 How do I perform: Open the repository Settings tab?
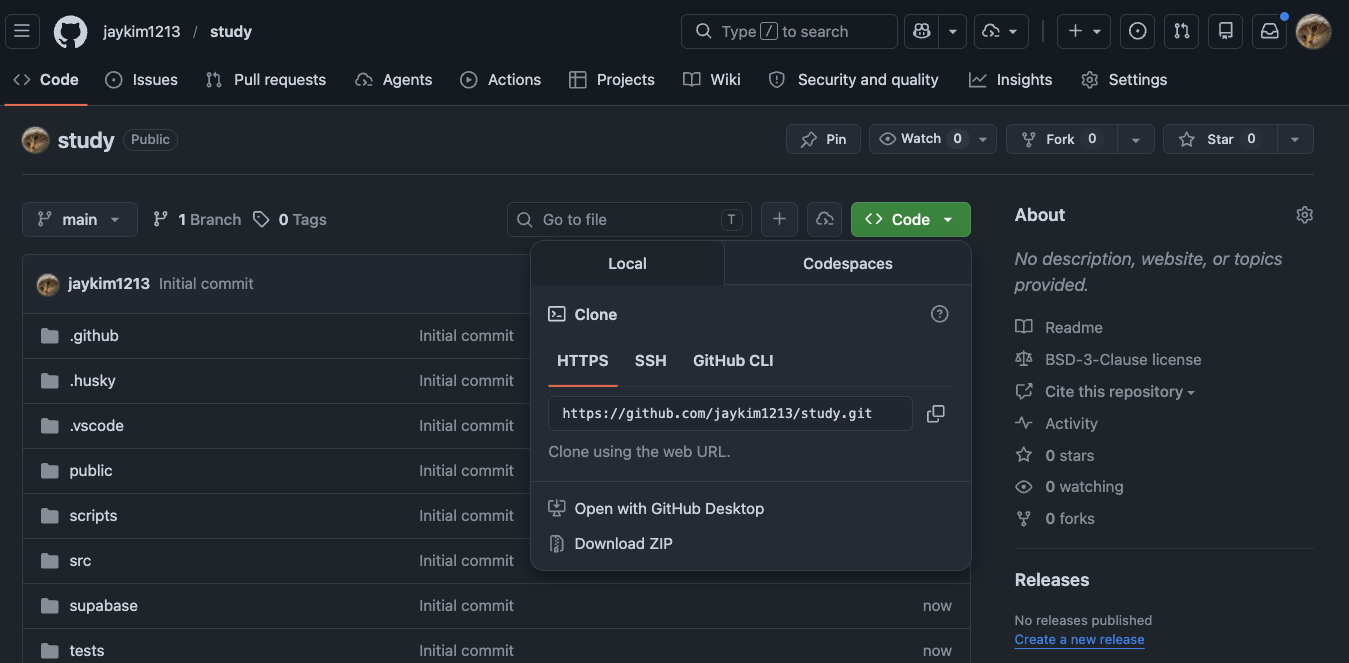pos(1125,80)
